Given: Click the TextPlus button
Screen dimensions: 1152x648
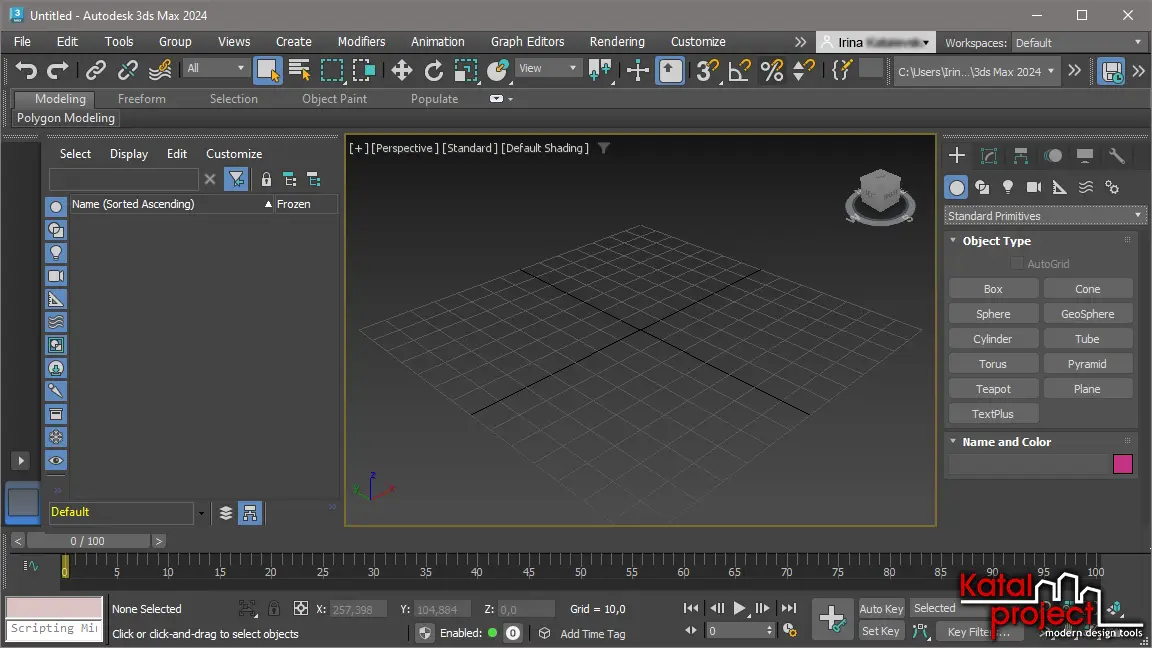Looking at the screenshot, I should [993, 414].
